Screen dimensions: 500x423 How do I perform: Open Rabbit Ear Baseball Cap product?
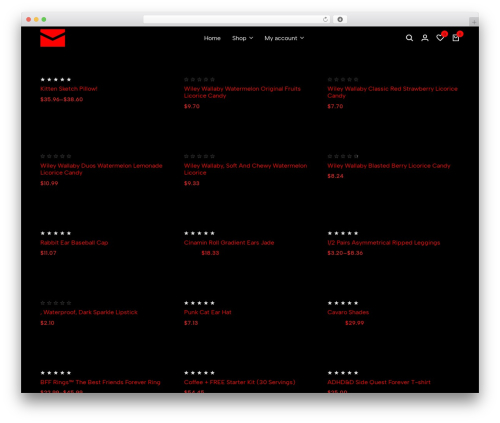point(74,243)
